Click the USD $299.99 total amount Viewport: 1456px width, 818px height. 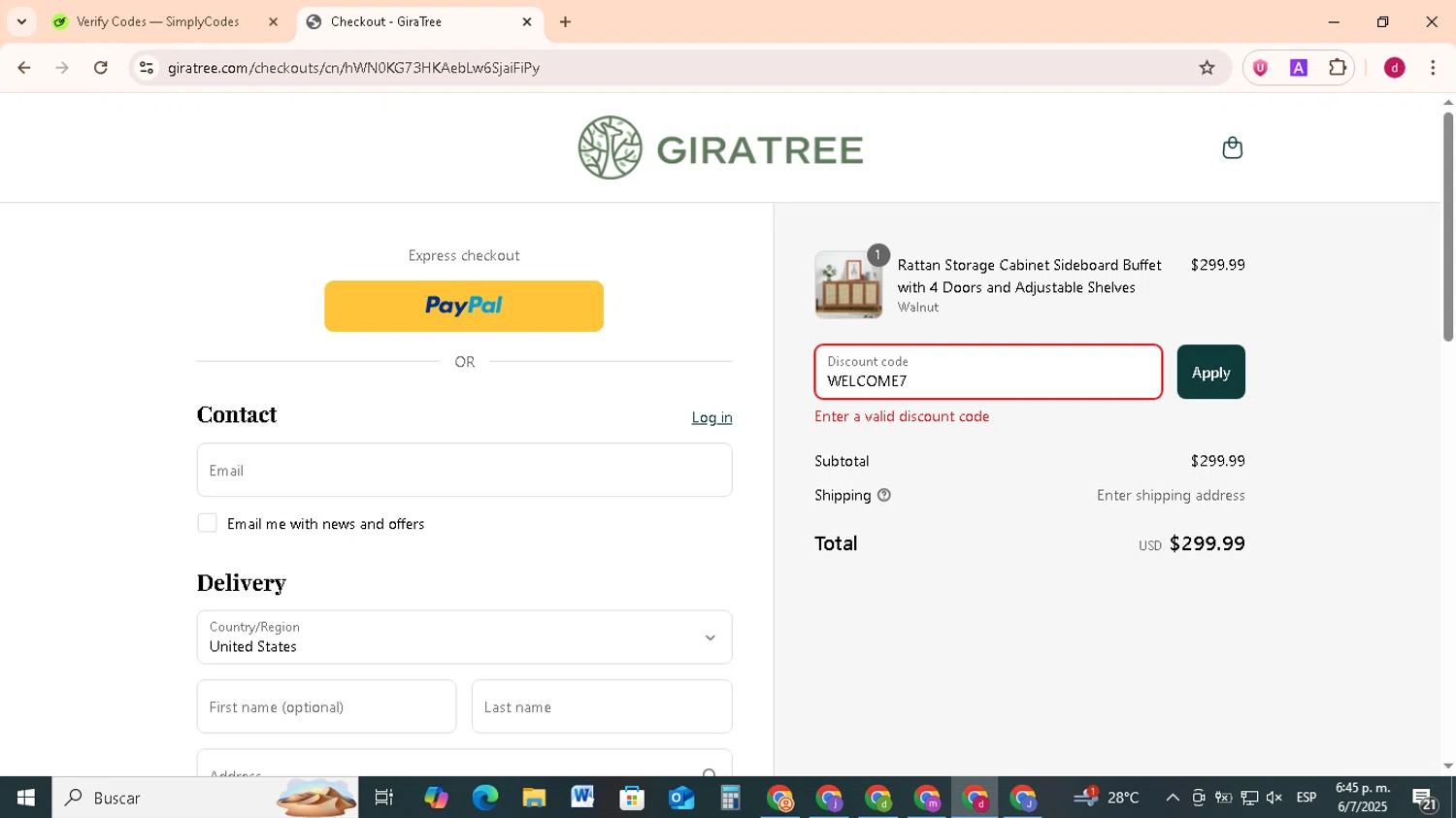[1191, 543]
